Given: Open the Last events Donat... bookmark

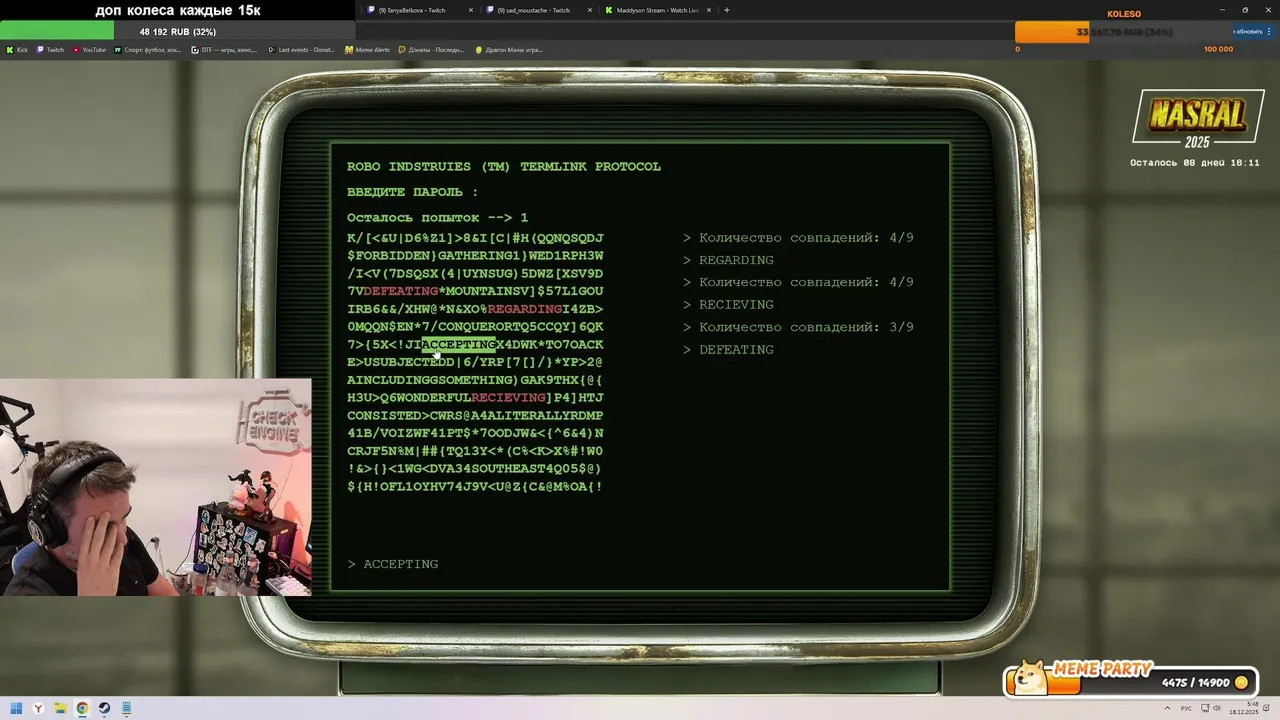Looking at the screenshot, I should point(301,49).
